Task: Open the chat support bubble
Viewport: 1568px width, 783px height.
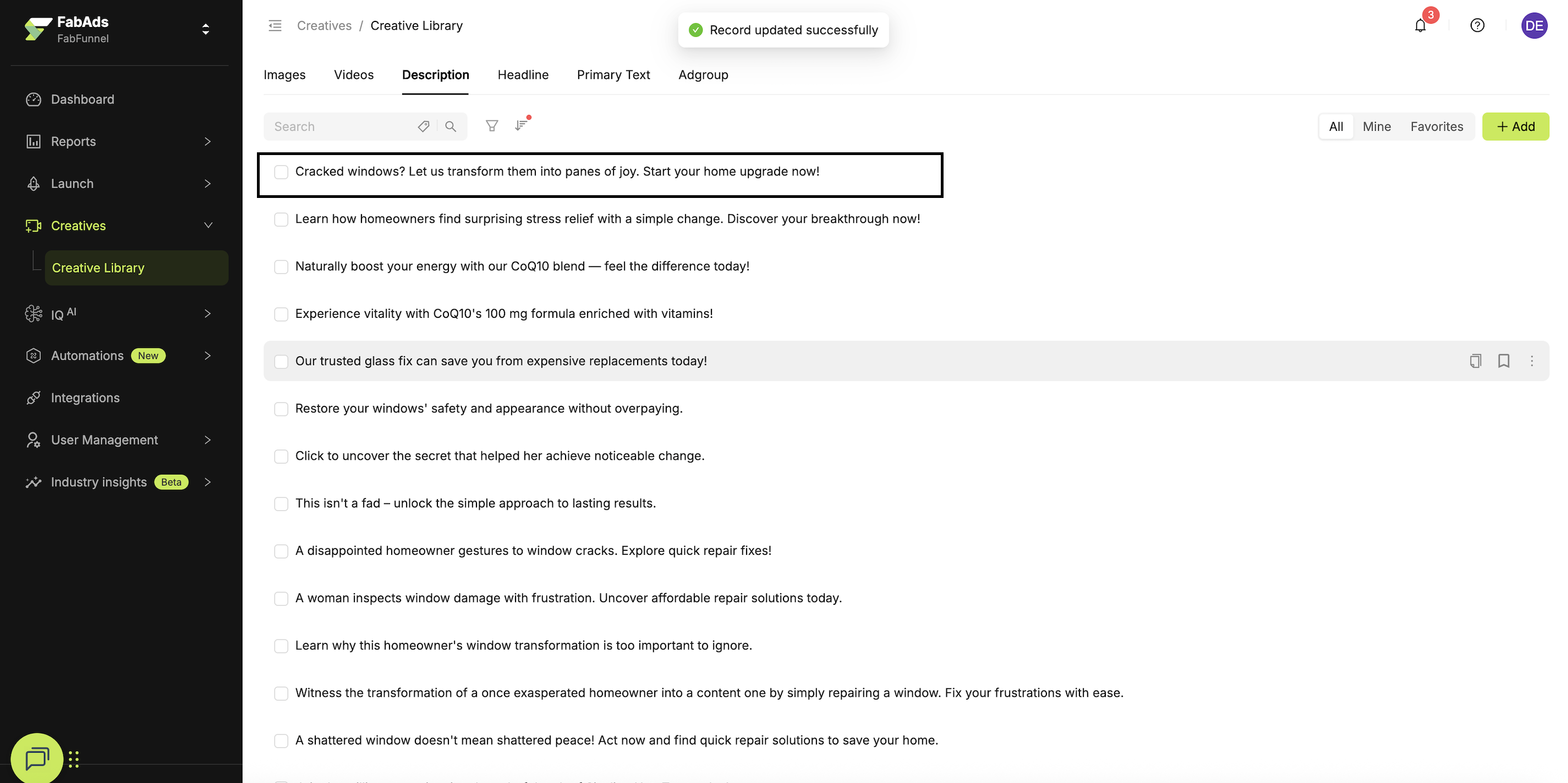Action: [x=36, y=758]
